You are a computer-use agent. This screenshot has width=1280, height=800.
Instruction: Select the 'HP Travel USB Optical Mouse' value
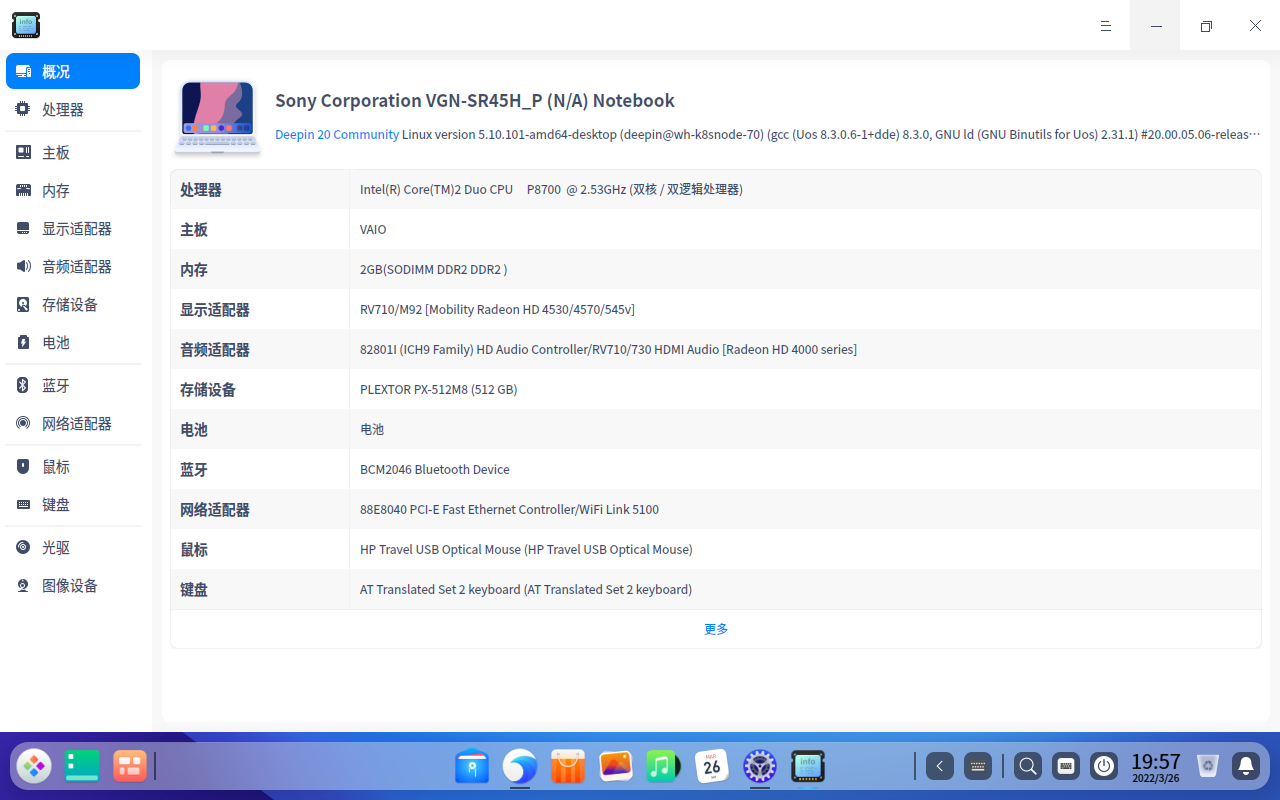click(440, 549)
